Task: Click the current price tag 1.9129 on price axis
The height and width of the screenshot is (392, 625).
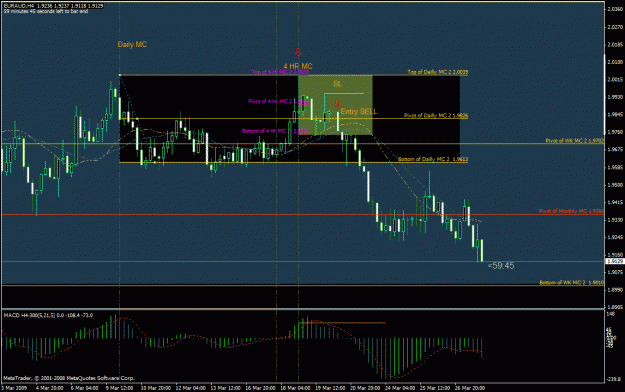Action: pos(614,261)
